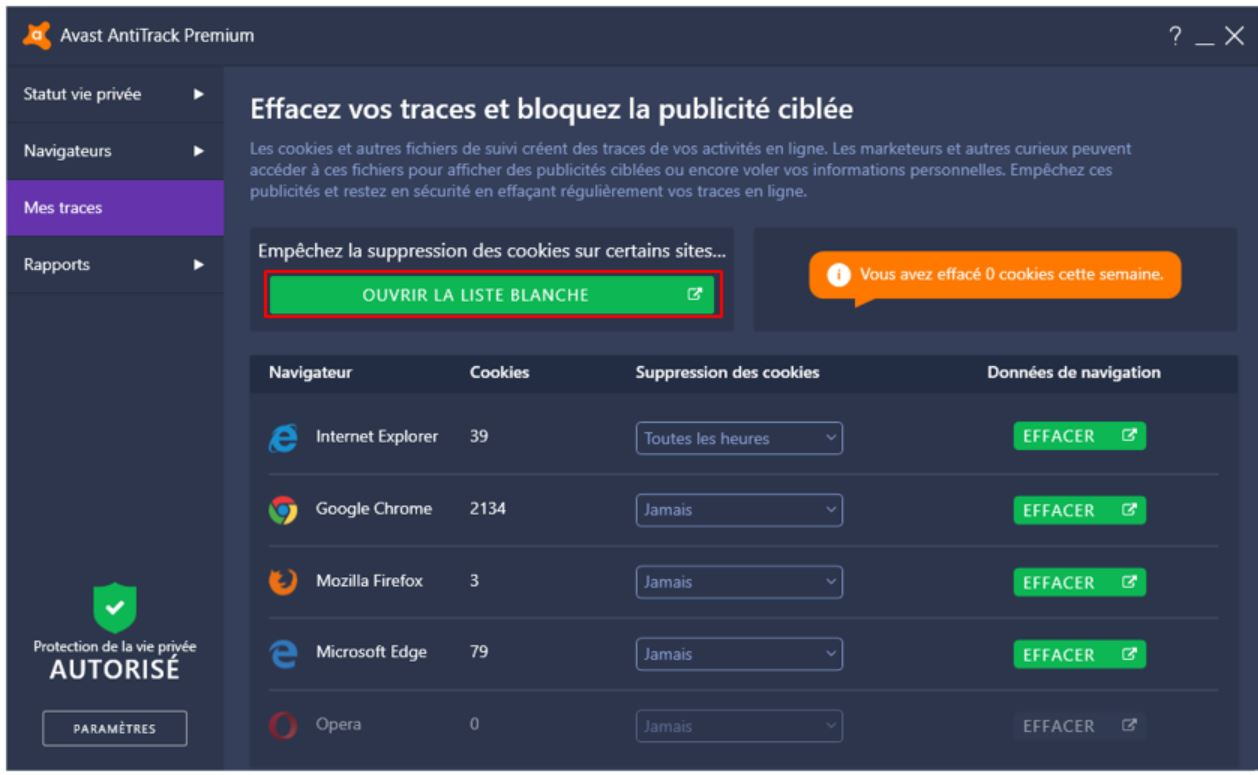Screen dimensions: 1258x775
Task: Open Internet Explorer cookie deletion dropdown
Action: 739,438
